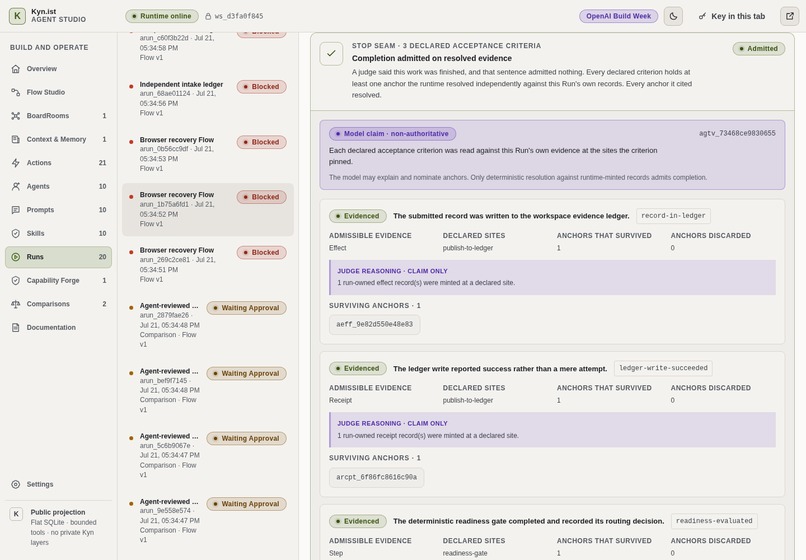Open the external link icon at top right

tap(790, 16)
